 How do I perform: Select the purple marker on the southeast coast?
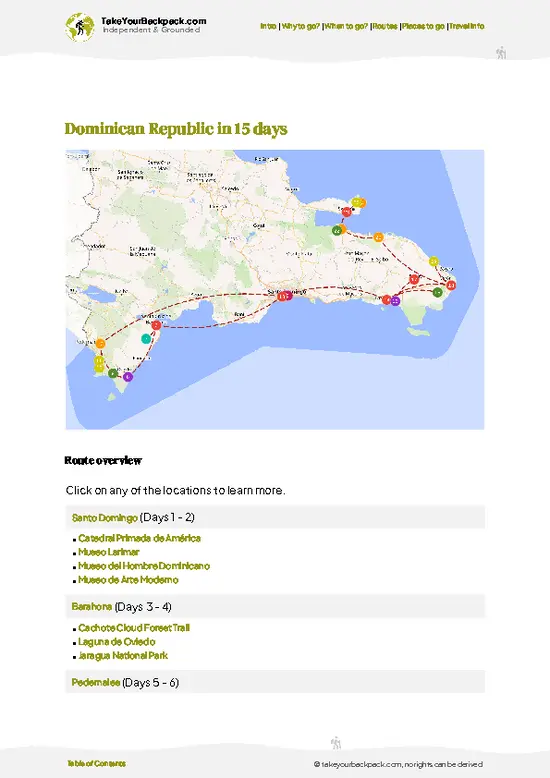point(395,301)
